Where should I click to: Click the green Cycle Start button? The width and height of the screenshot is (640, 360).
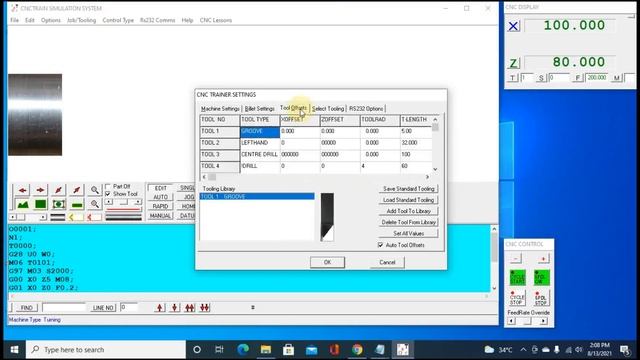coord(517,278)
